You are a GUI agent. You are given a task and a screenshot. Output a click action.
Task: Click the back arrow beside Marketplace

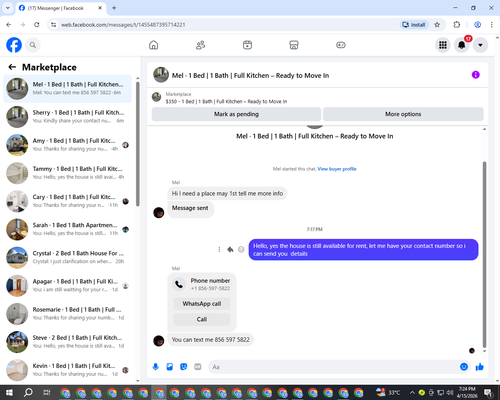pyautogui.click(x=12, y=67)
